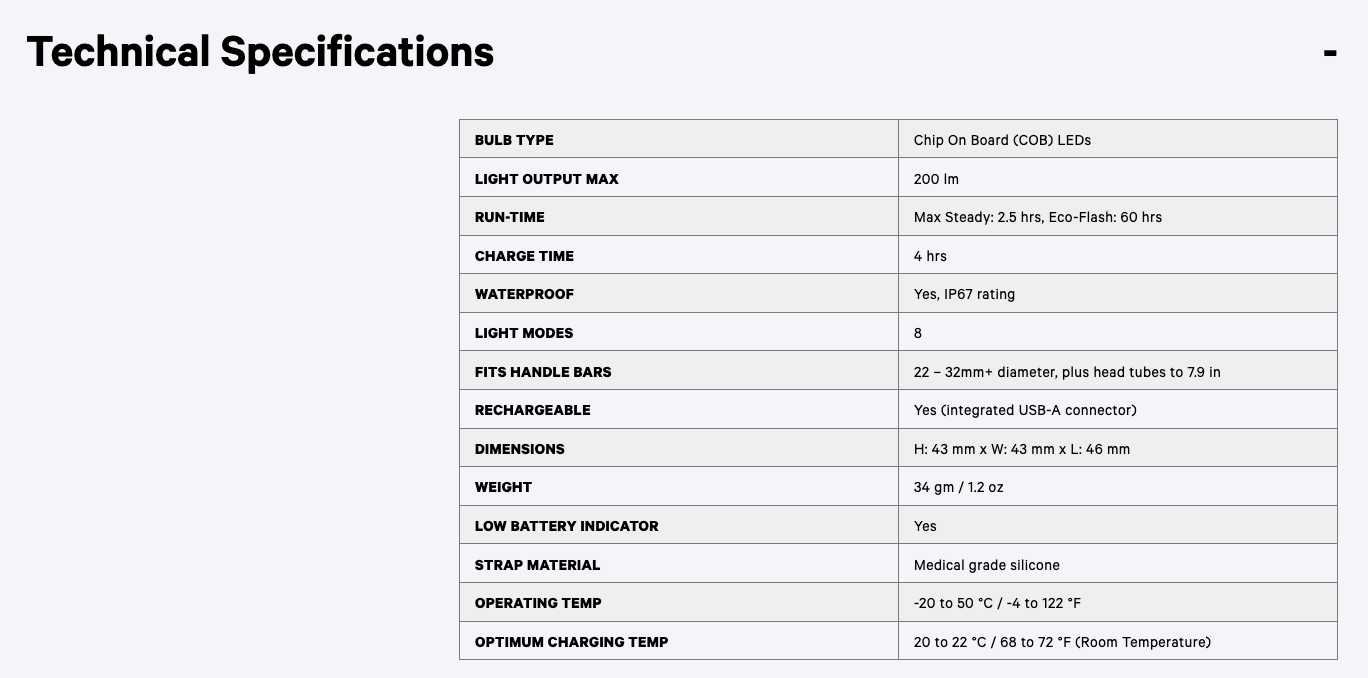Click the FITS HANDLE BARS label
This screenshot has height=678, width=1368.
[x=543, y=372]
